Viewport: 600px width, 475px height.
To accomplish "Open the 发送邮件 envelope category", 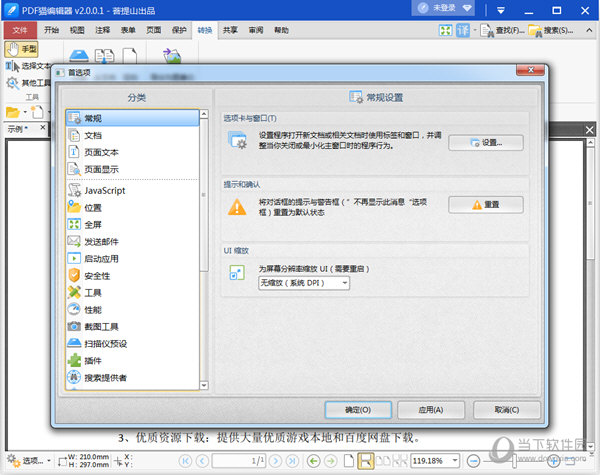I will pyautogui.click(x=74, y=241).
